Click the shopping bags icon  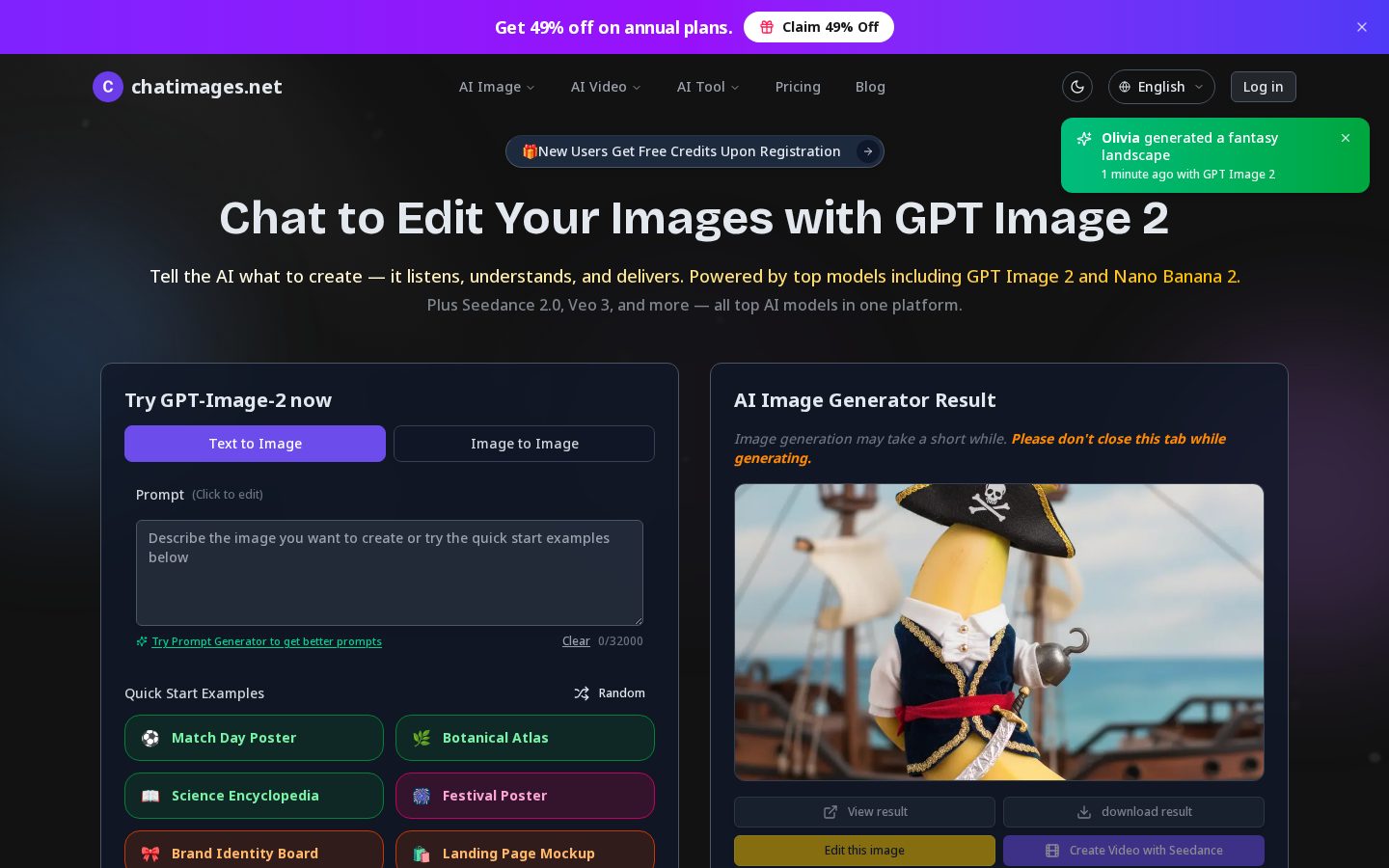coord(422,854)
